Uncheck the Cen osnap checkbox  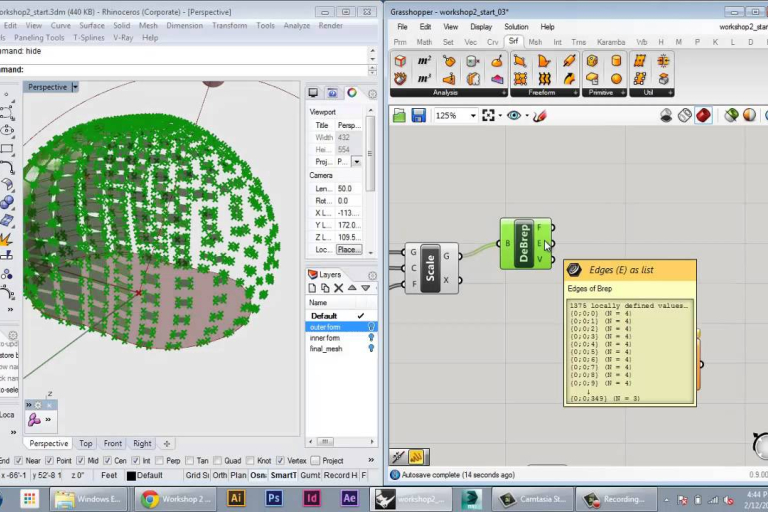click(x=107, y=461)
